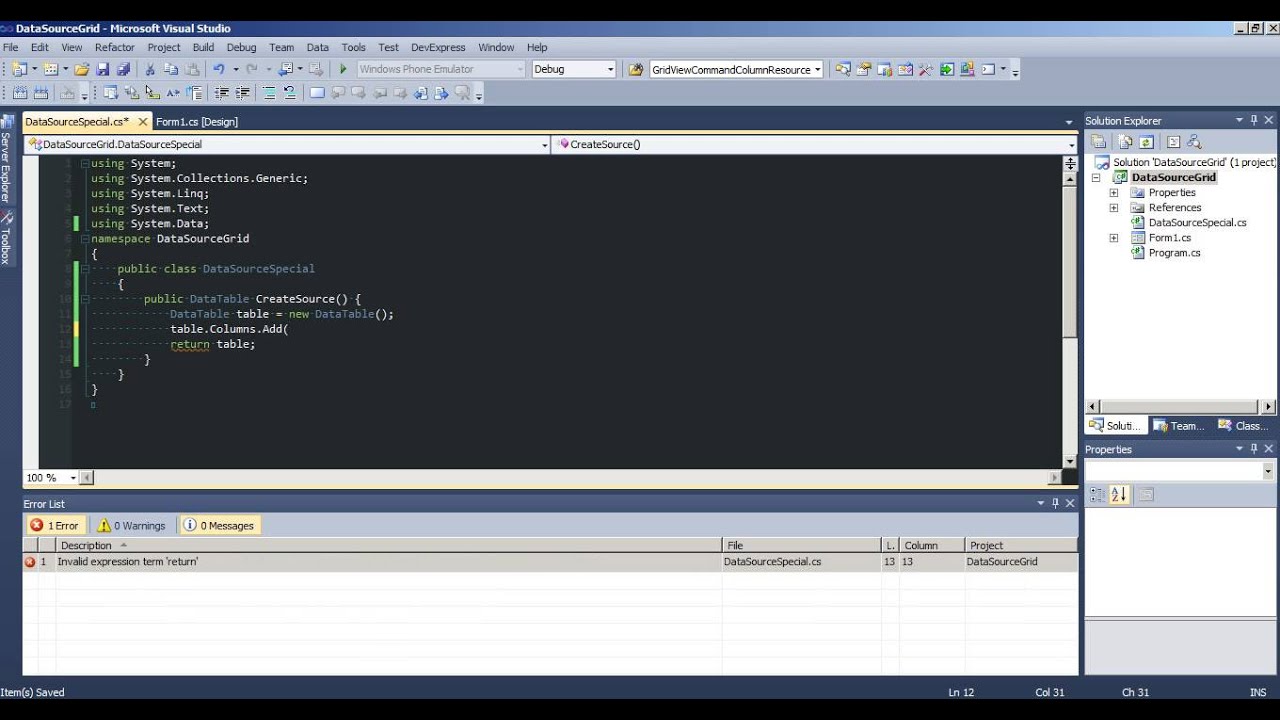Open the Toolbox side tab
The height and width of the screenshot is (720, 1280).
[x=6, y=237]
